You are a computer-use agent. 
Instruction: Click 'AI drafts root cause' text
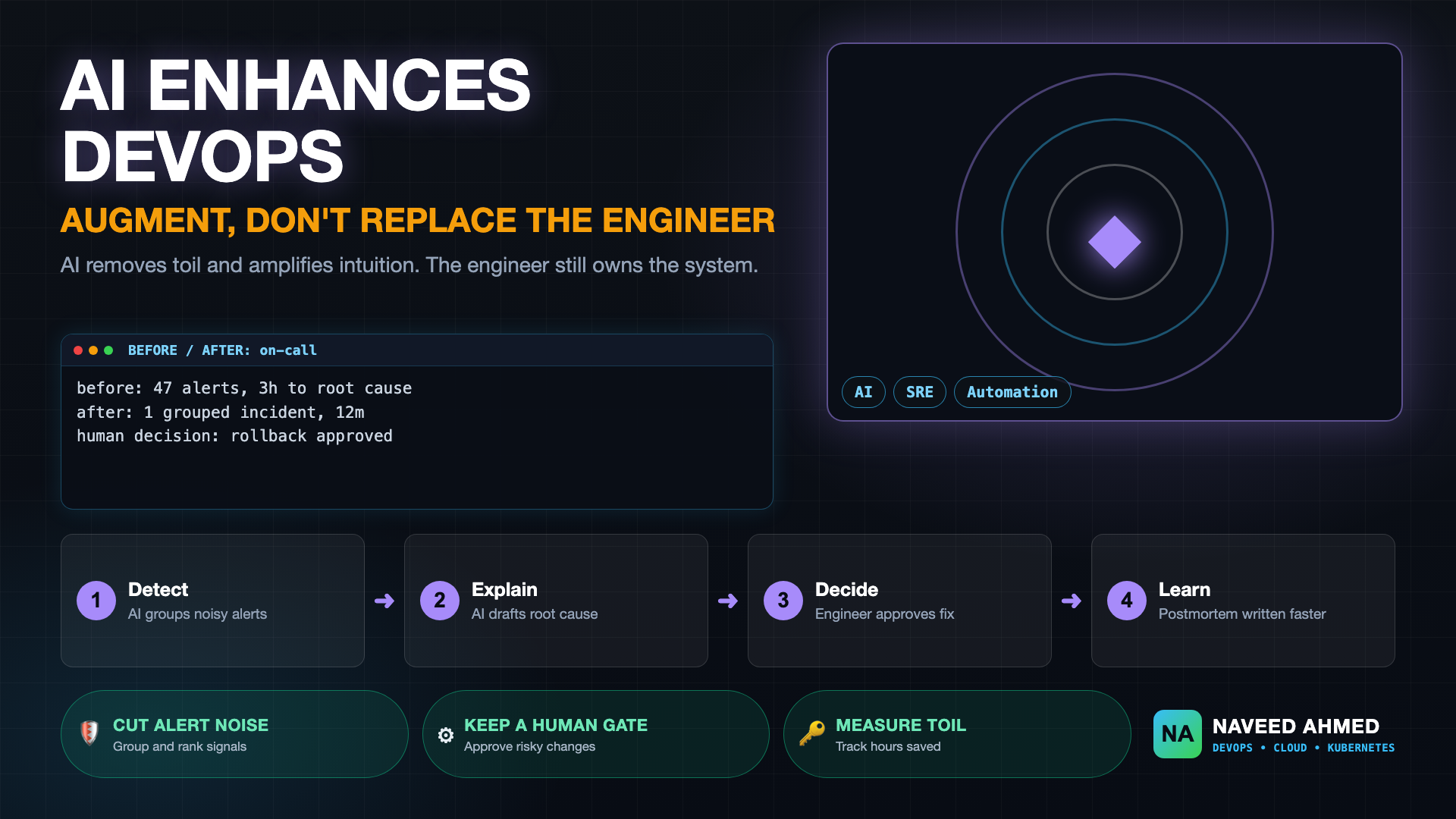click(535, 614)
